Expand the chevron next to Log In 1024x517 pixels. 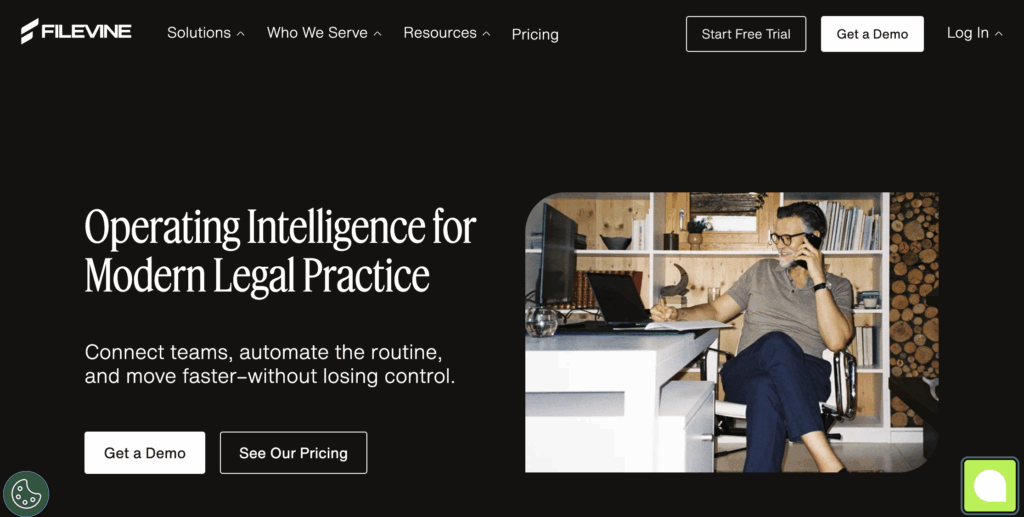pyautogui.click(x=999, y=34)
